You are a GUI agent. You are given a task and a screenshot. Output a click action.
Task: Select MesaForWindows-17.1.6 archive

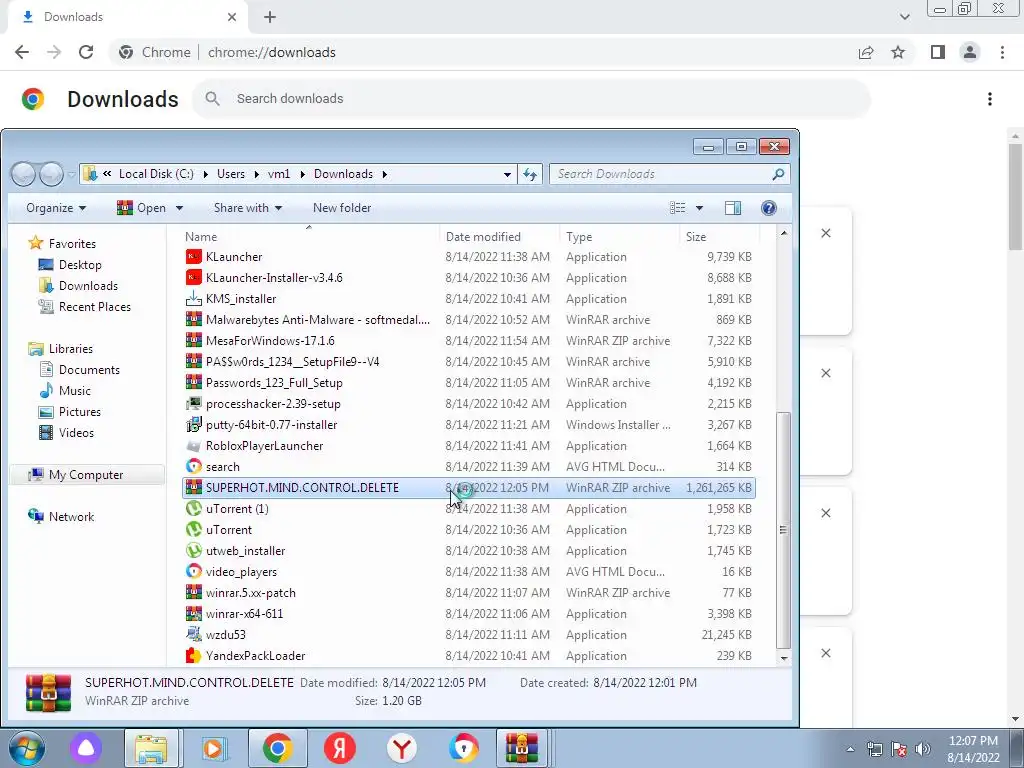click(270, 341)
